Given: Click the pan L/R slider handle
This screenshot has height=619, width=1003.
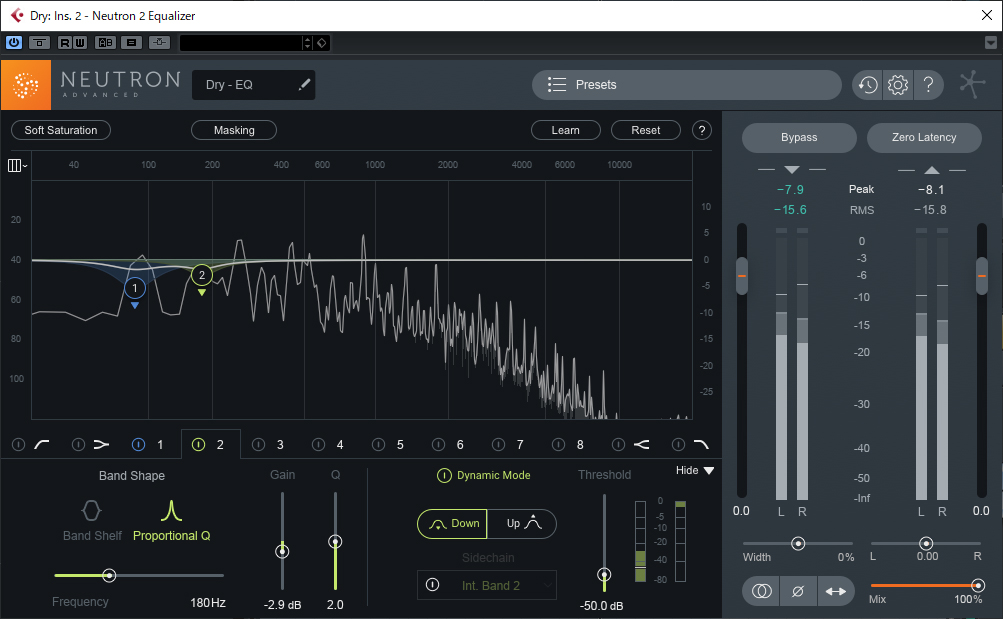Looking at the screenshot, I should pyautogui.click(x=926, y=544).
